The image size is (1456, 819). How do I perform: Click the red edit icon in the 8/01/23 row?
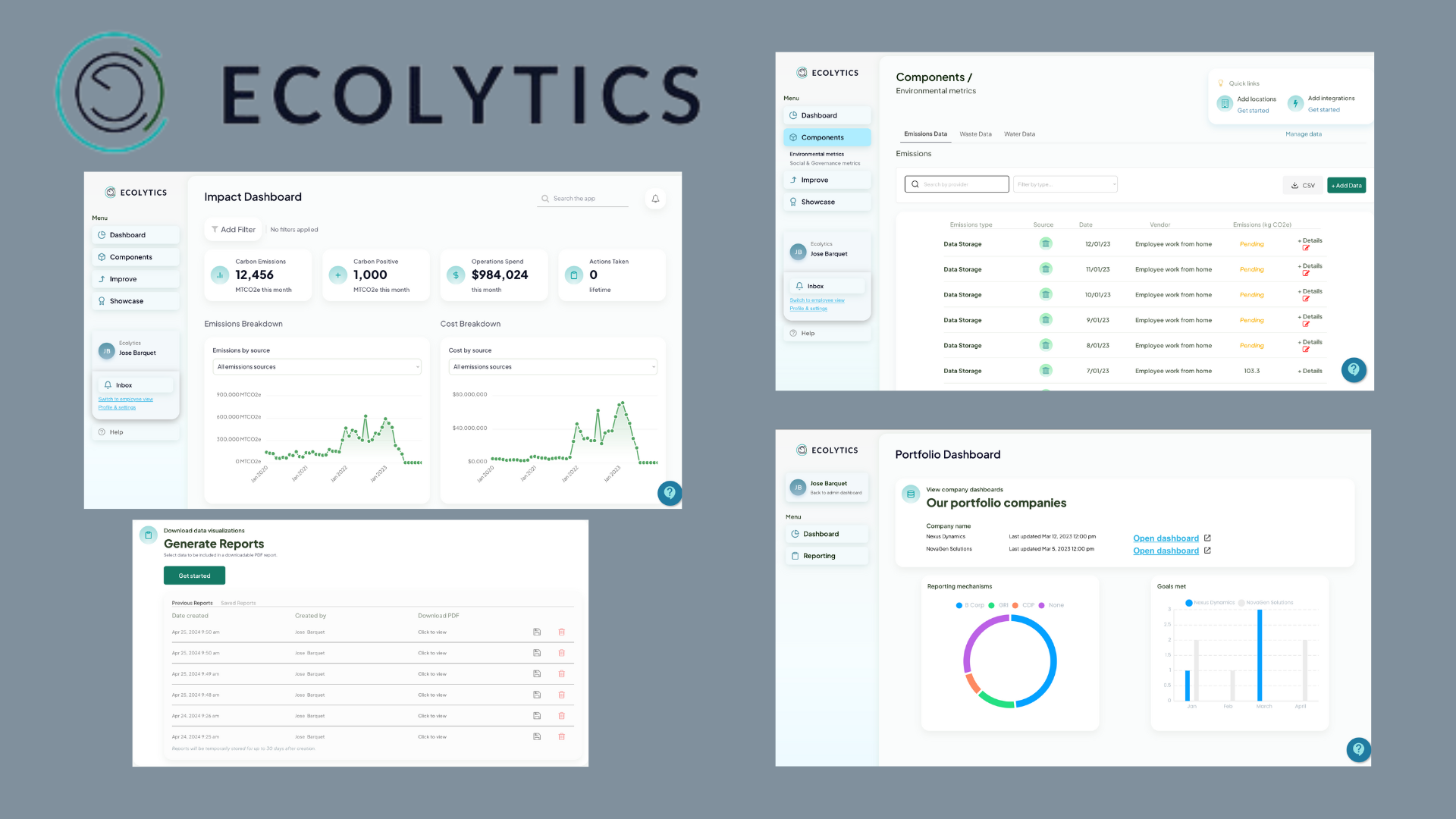click(x=1306, y=350)
